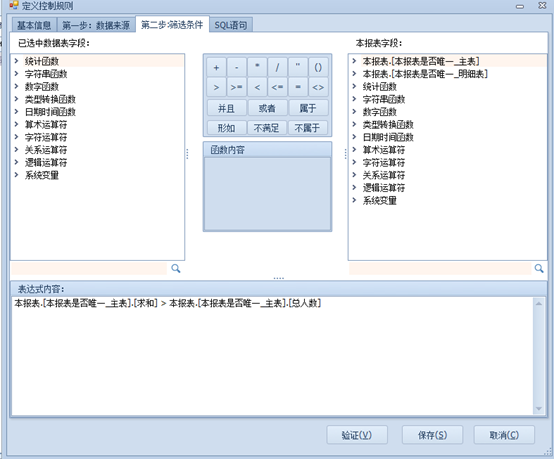
Task: Click the 验证(V) button
Action: (357, 435)
